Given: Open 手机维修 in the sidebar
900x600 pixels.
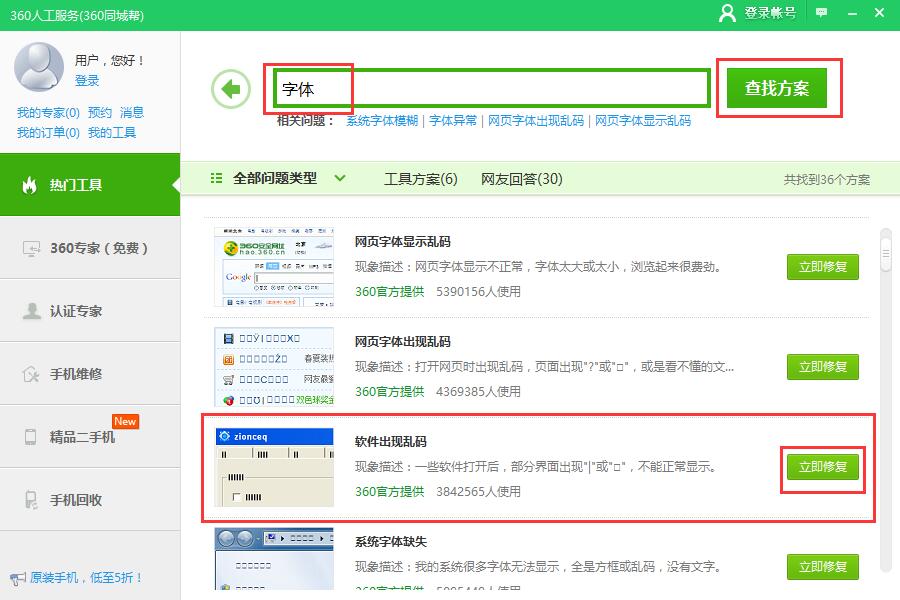Looking at the screenshot, I should click(x=90, y=374).
